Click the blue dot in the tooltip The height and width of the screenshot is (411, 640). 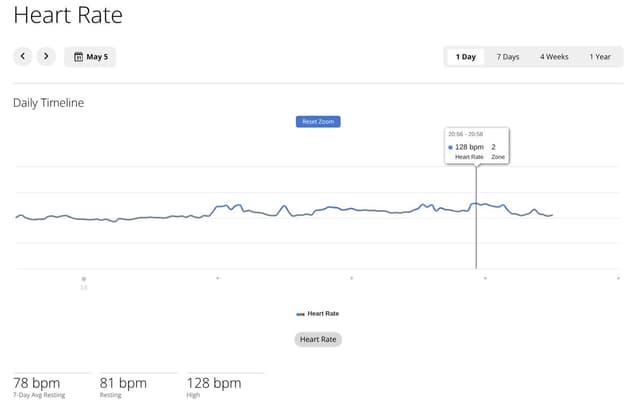[x=451, y=147]
